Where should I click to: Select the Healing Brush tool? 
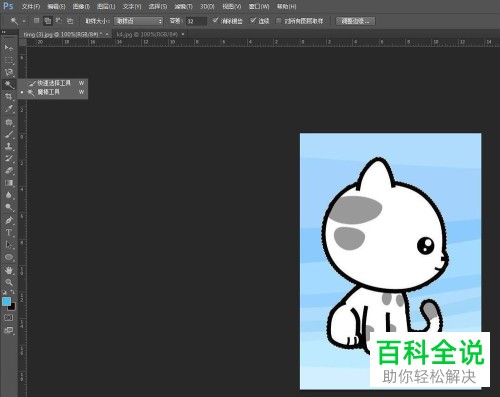point(9,122)
